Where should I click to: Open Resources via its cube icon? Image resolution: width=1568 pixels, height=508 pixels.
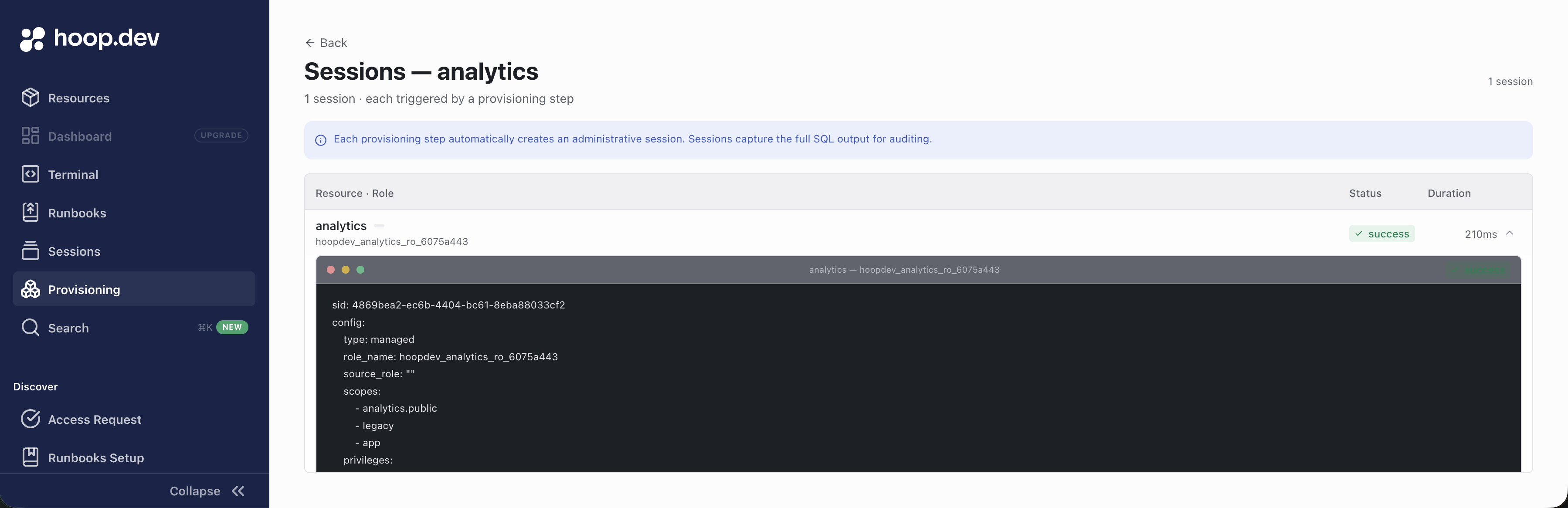[x=31, y=97]
